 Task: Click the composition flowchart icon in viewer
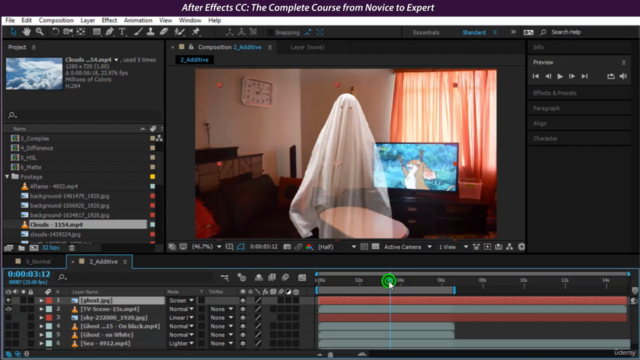click(x=509, y=247)
